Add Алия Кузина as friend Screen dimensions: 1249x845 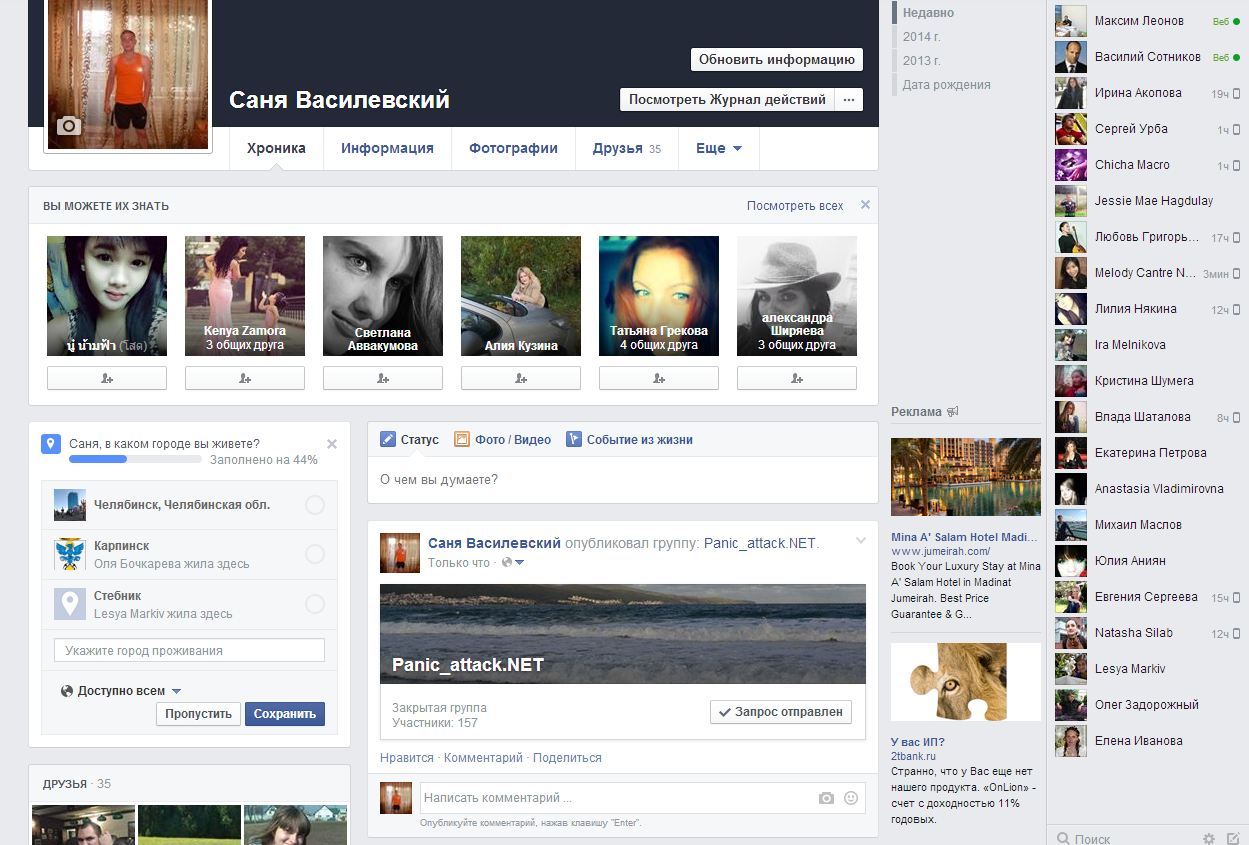(x=521, y=378)
